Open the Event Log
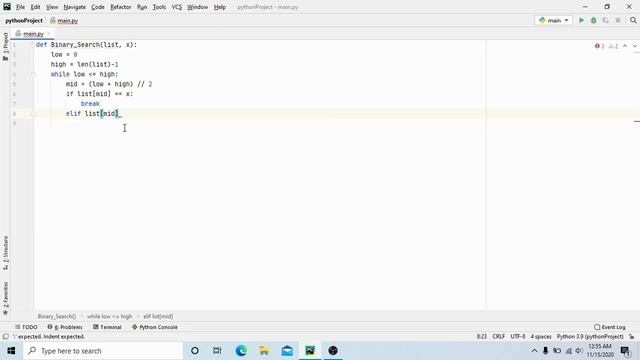 [610, 327]
